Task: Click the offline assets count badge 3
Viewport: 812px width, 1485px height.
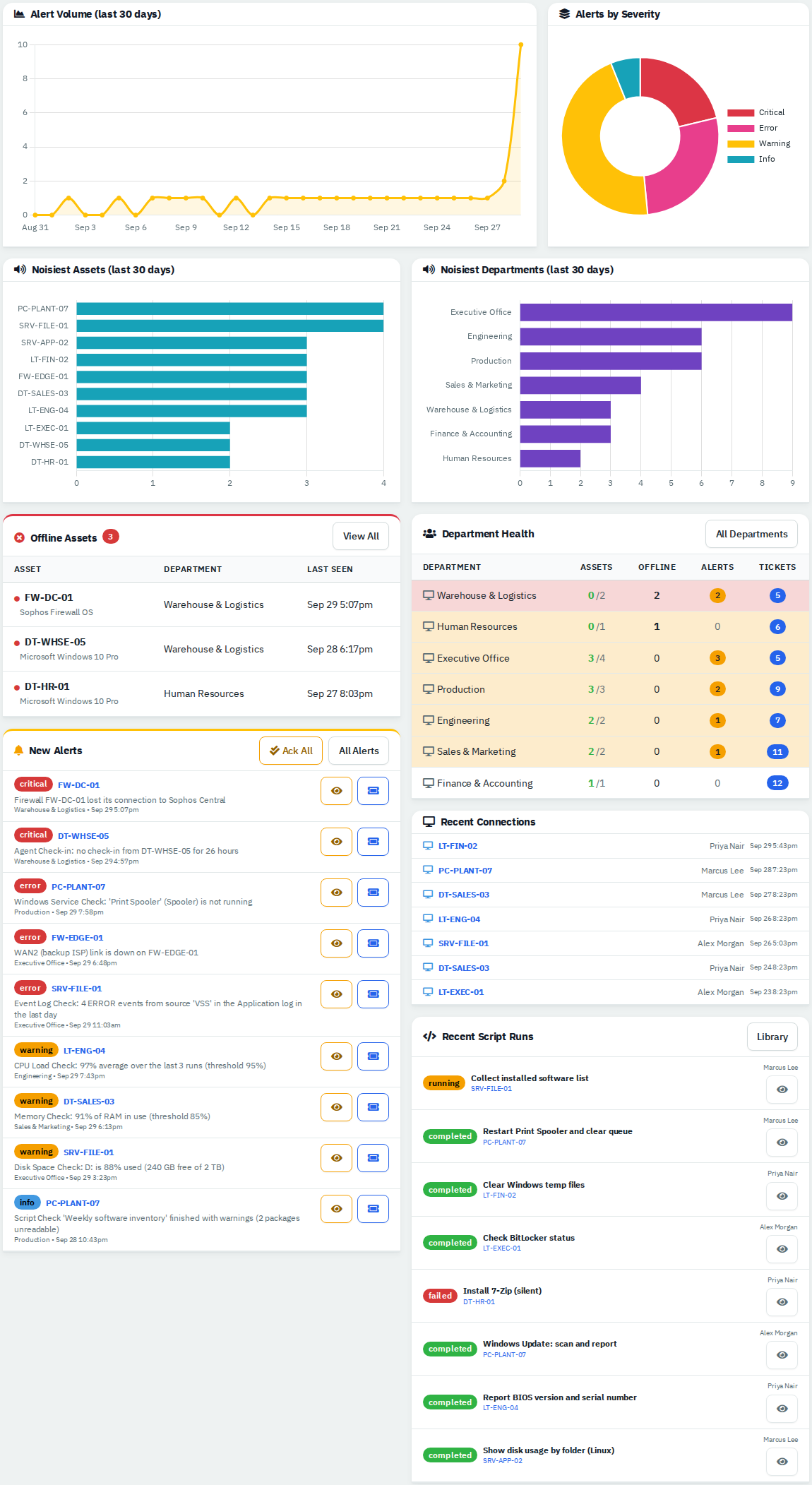Action: pyautogui.click(x=111, y=537)
